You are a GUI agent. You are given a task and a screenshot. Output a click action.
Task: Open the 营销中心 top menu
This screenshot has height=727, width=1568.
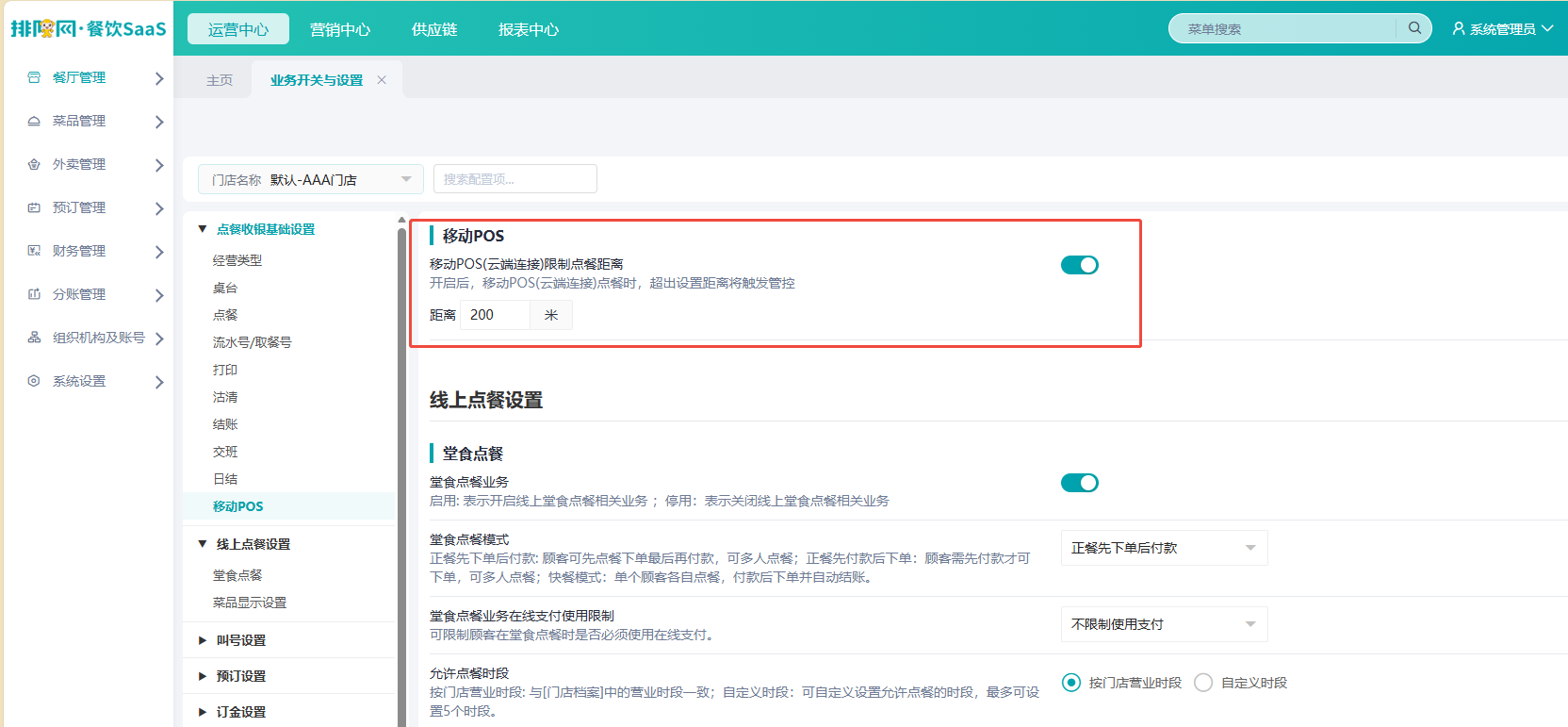coord(340,29)
